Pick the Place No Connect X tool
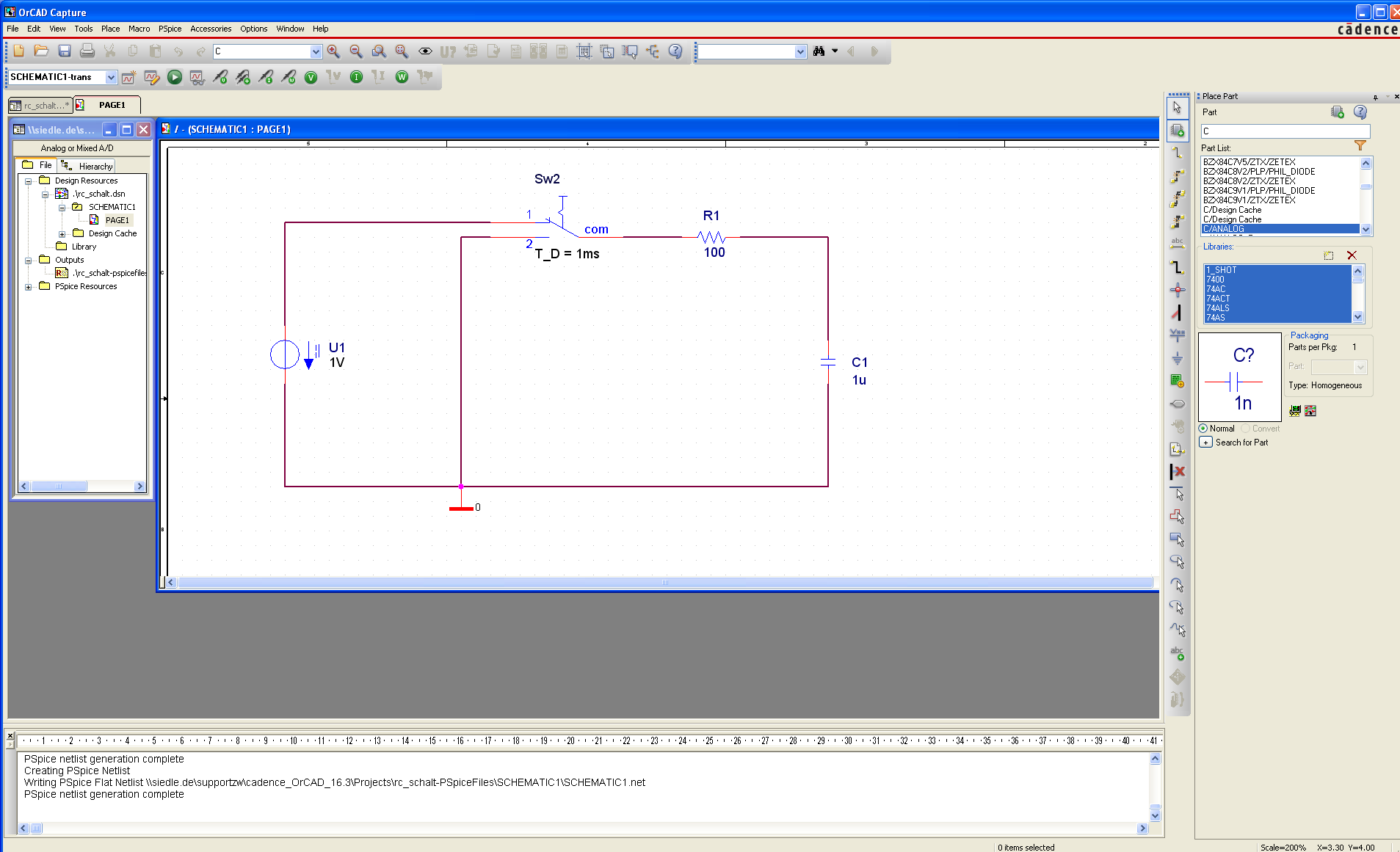Image resolution: width=1400 pixels, height=852 pixels. click(x=1178, y=471)
